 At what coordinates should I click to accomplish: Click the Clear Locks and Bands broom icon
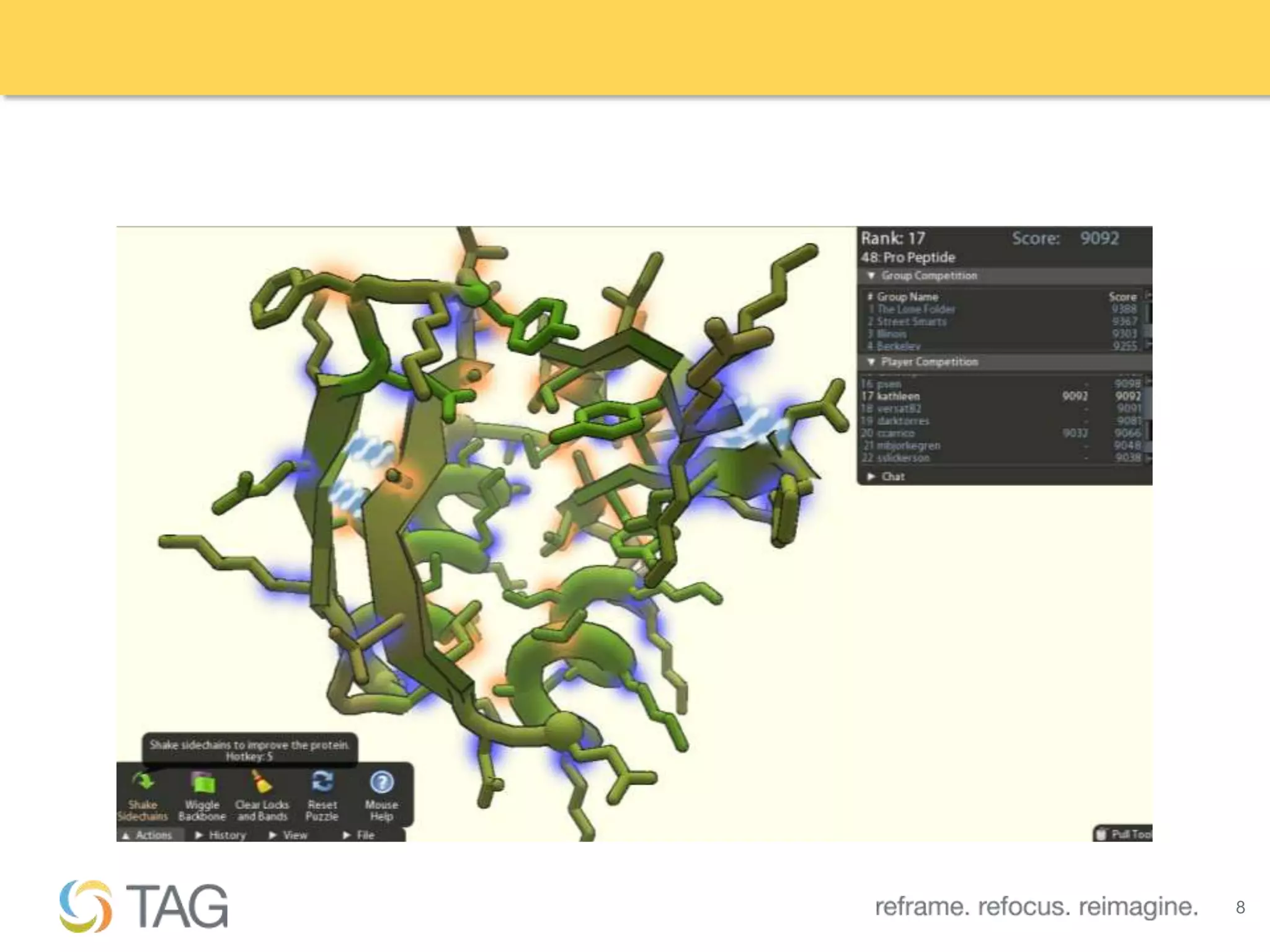(x=262, y=782)
